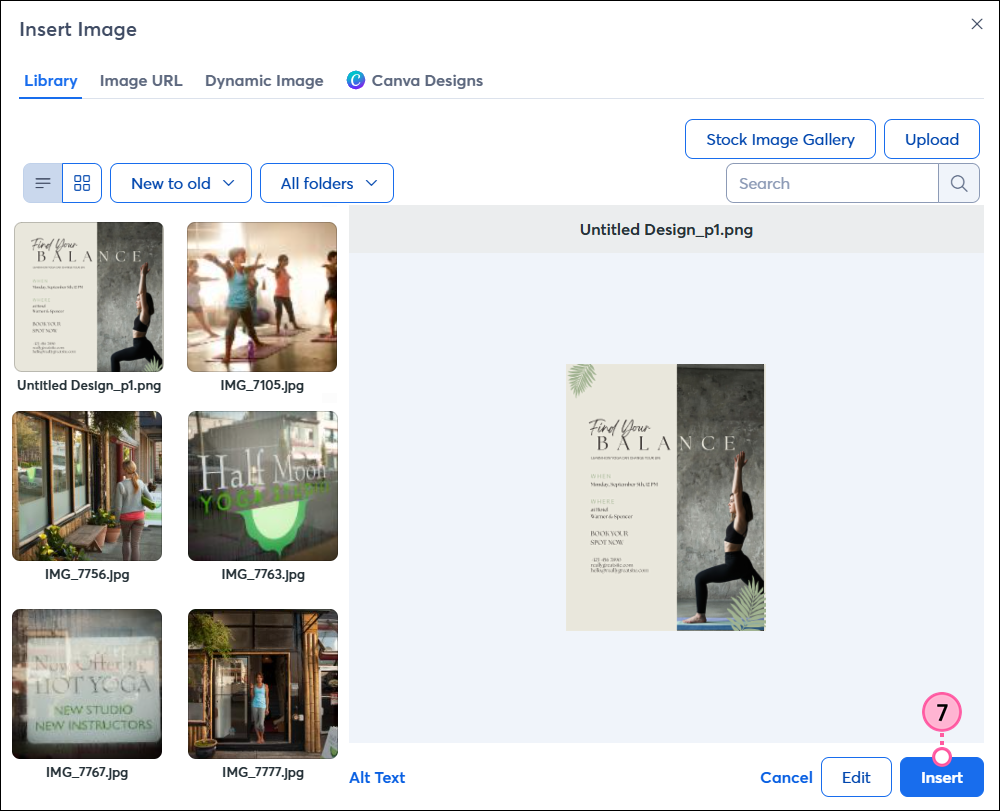Open the Dynamic Image tab

[264, 80]
